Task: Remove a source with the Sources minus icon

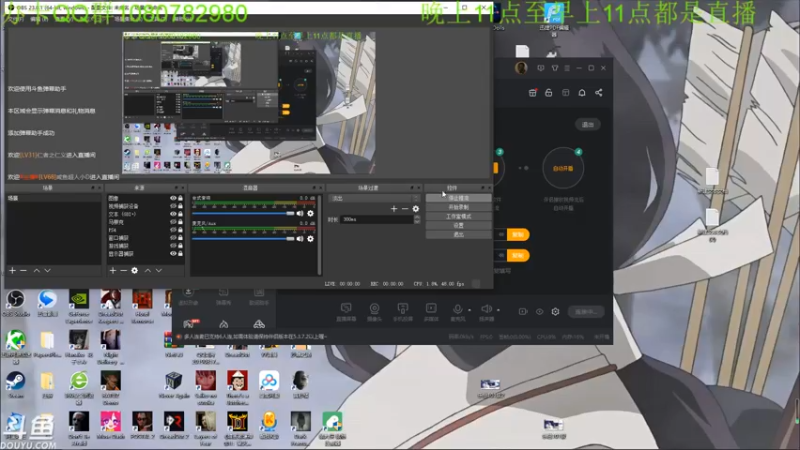Action: [123, 270]
